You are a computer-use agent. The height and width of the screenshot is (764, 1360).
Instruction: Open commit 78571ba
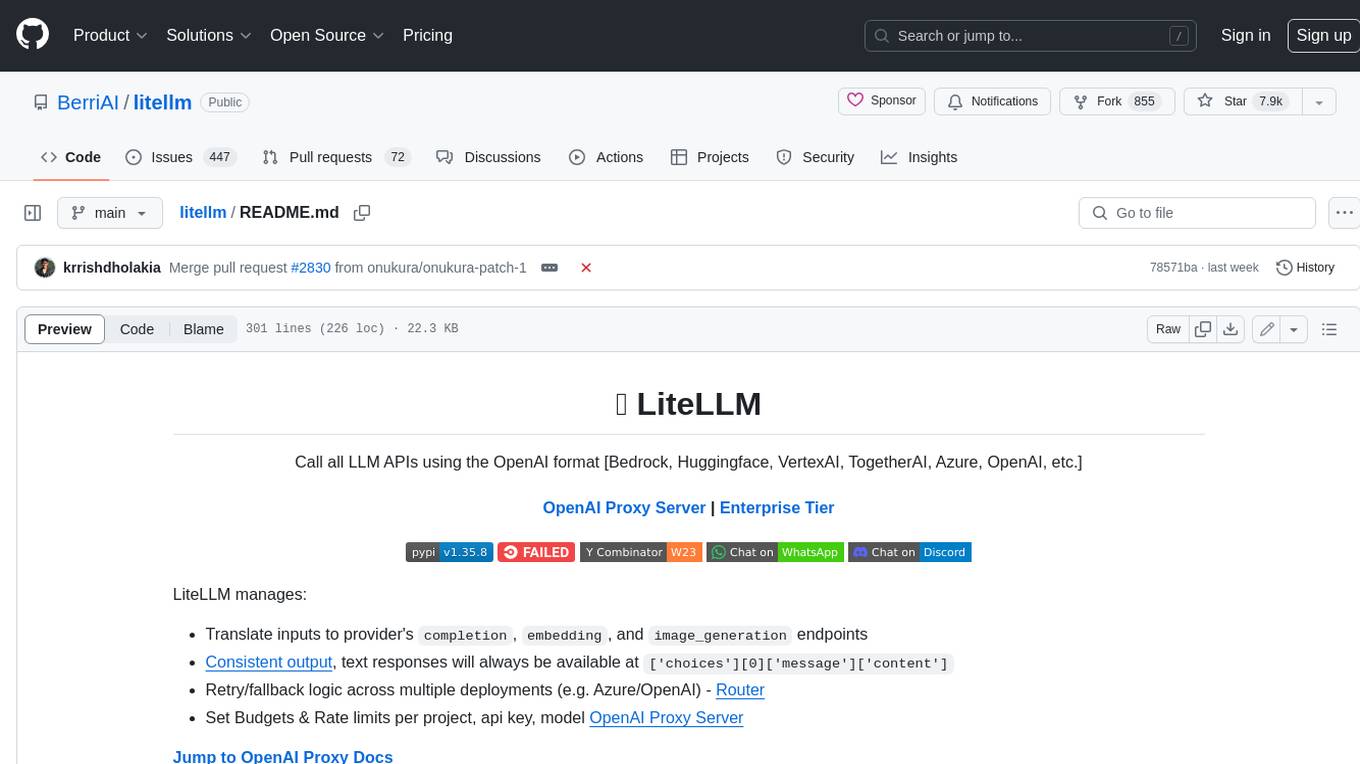(x=1173, y=268)
